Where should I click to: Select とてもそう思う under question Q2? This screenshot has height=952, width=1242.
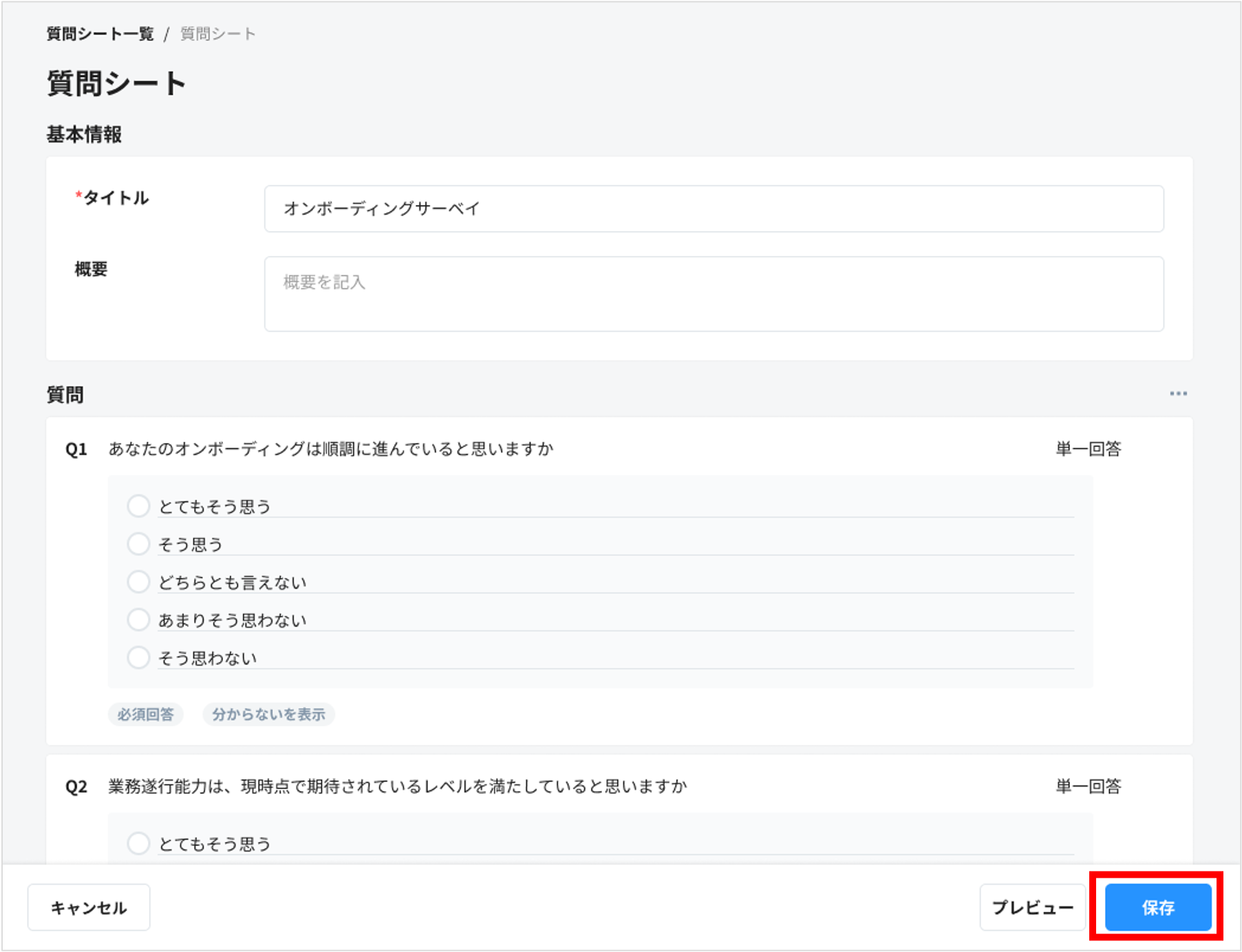(x=138, y=843)
